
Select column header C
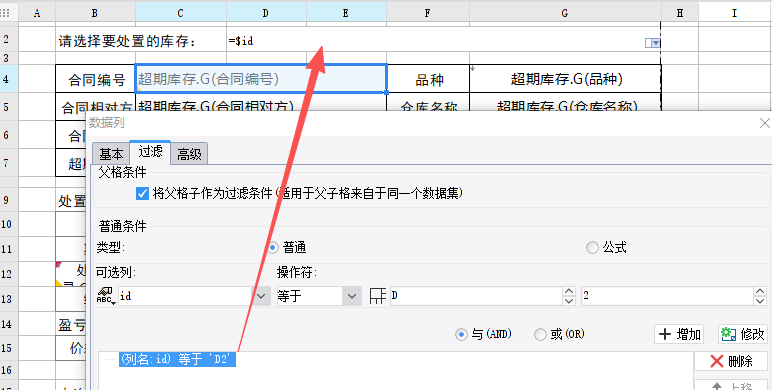(181, 13)
